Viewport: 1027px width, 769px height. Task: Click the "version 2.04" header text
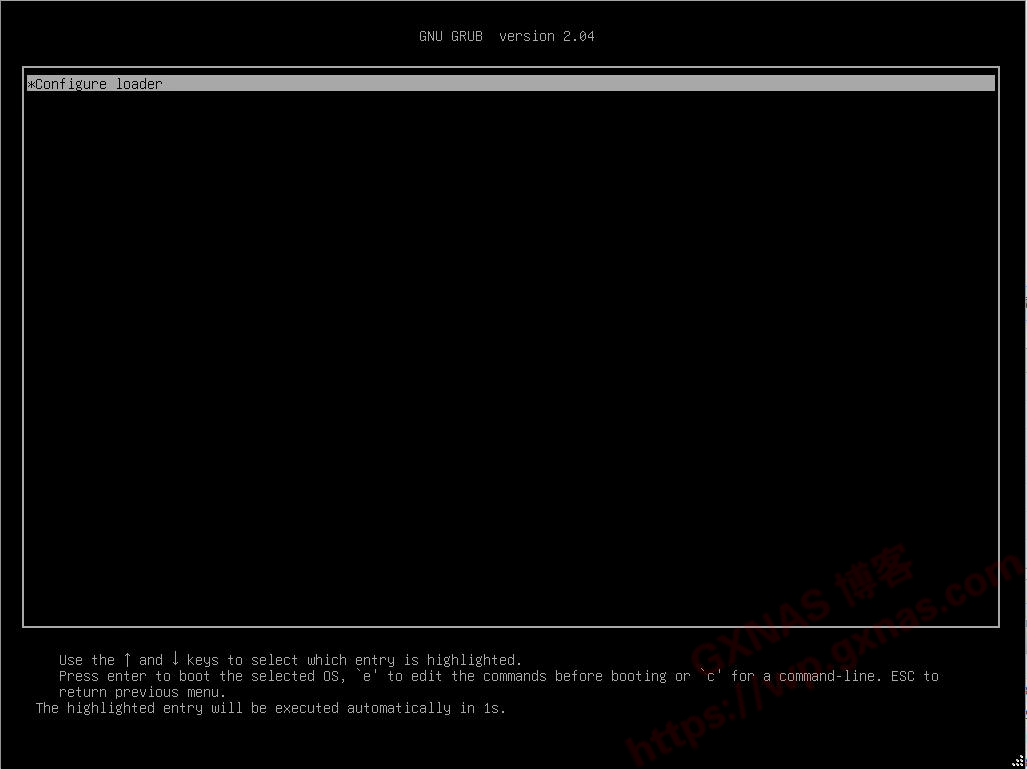546,36
